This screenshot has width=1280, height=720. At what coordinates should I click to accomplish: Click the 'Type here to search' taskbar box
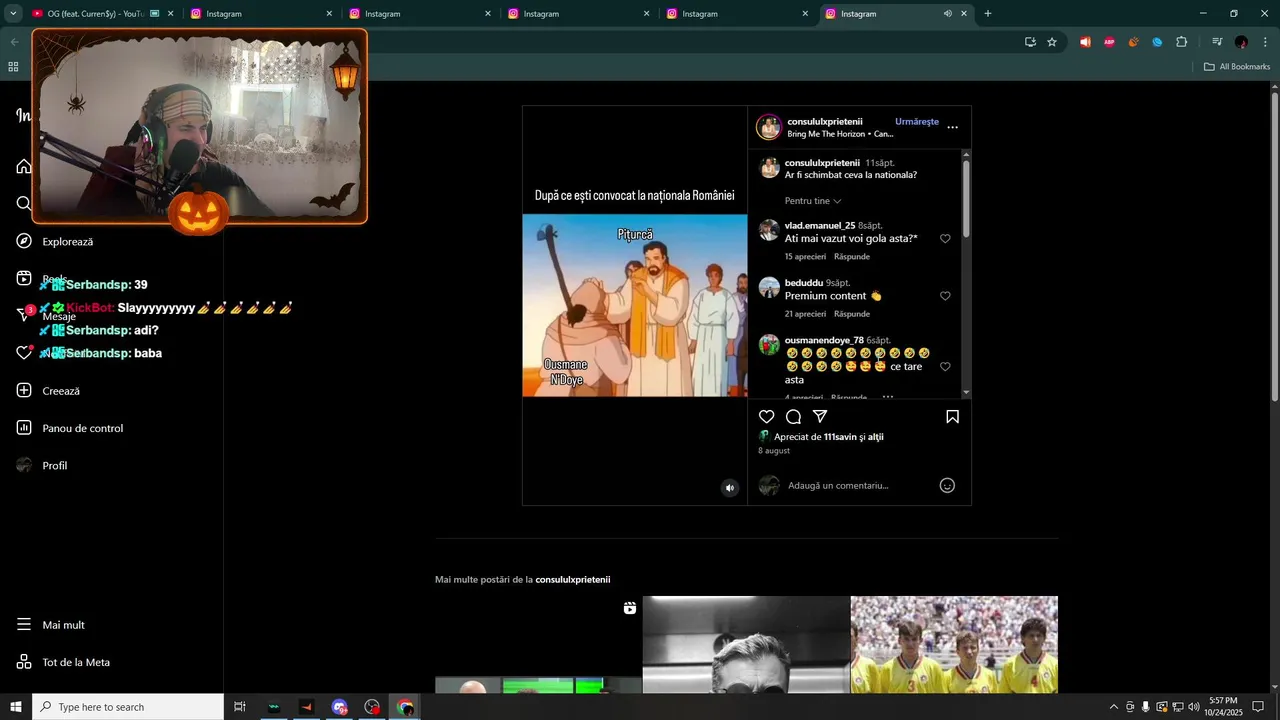[x=128, y=707]
